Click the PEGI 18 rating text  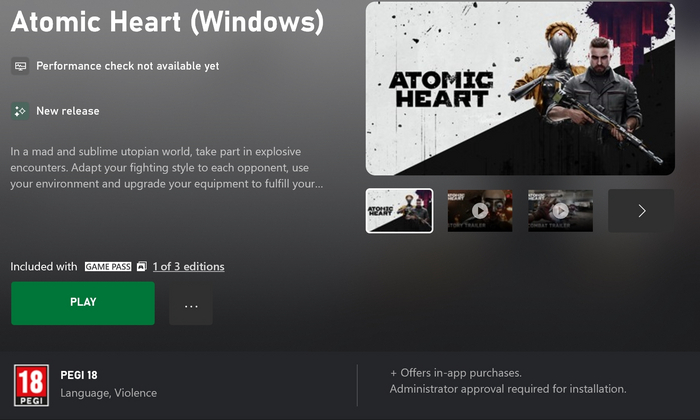(x=79, y=375)
